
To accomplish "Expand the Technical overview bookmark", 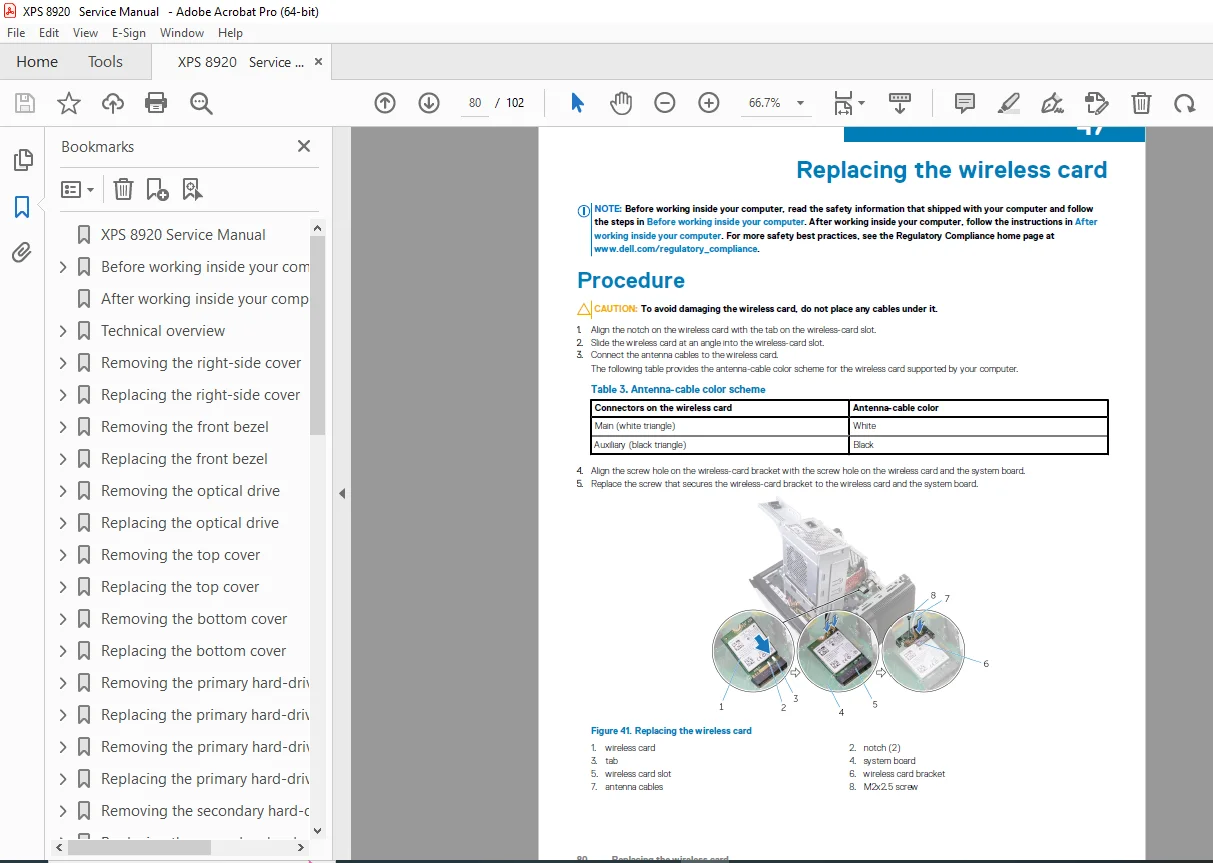I will (x=63, y=331).
